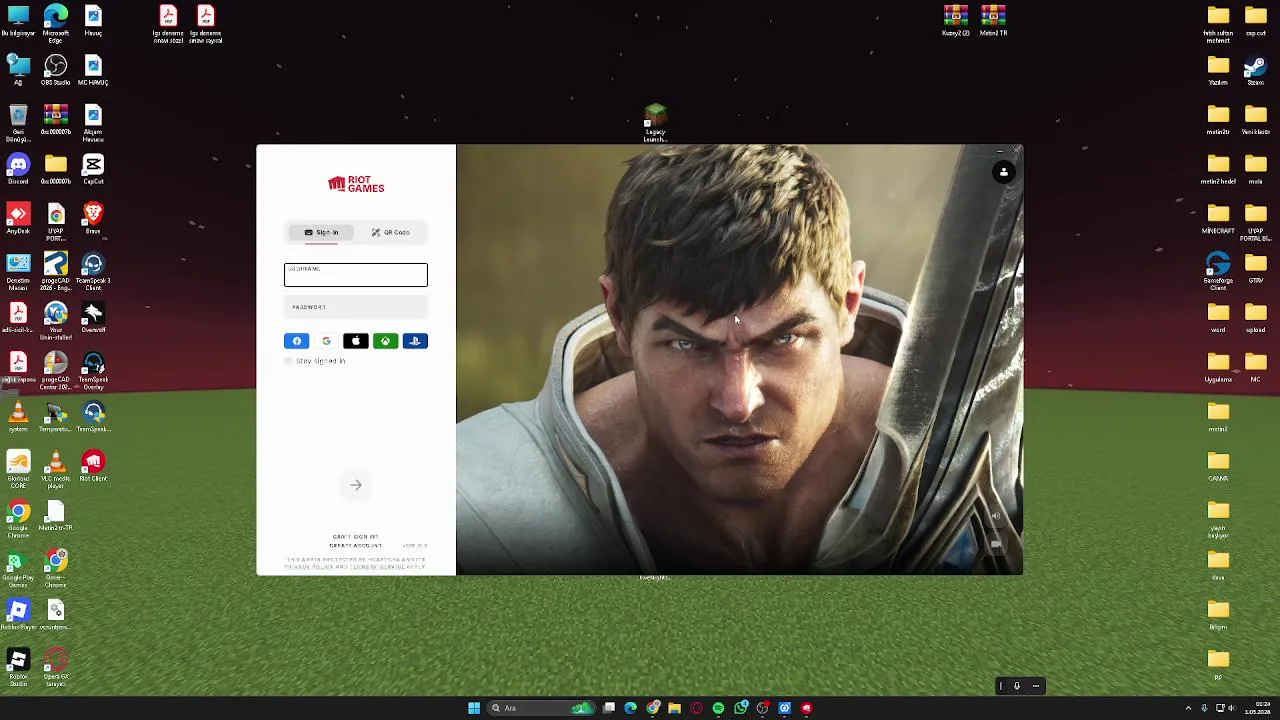Select the VLC media player desktop icon

click(x=56, y=470)
